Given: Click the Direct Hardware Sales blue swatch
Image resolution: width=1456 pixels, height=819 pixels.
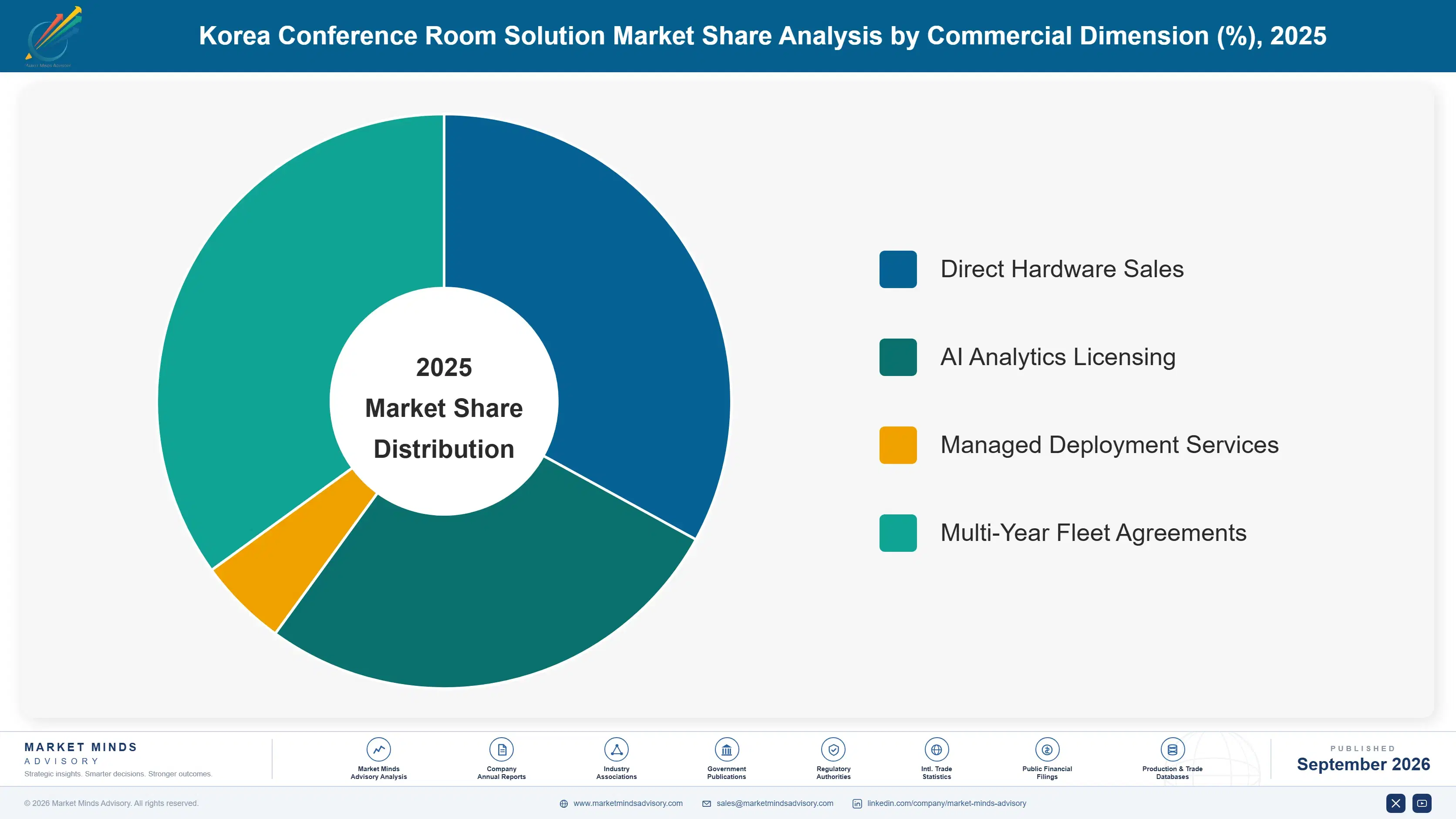Looking at the screenshot, I should (897, 269).
